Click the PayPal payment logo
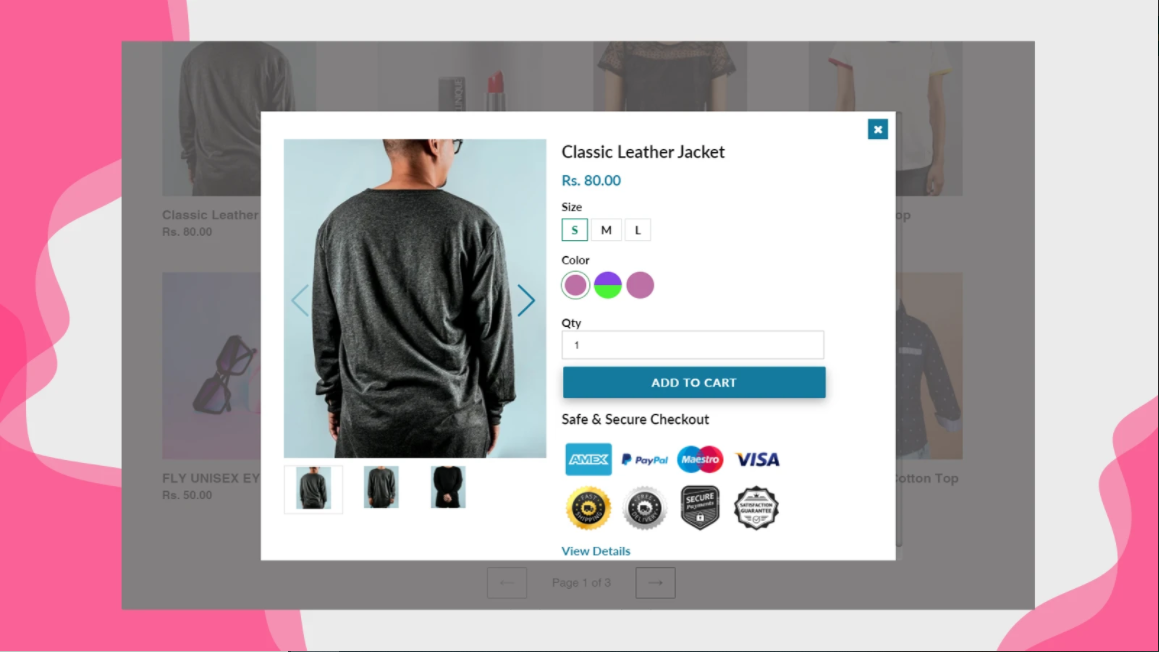1159x652 pixels. click(645, 460)
